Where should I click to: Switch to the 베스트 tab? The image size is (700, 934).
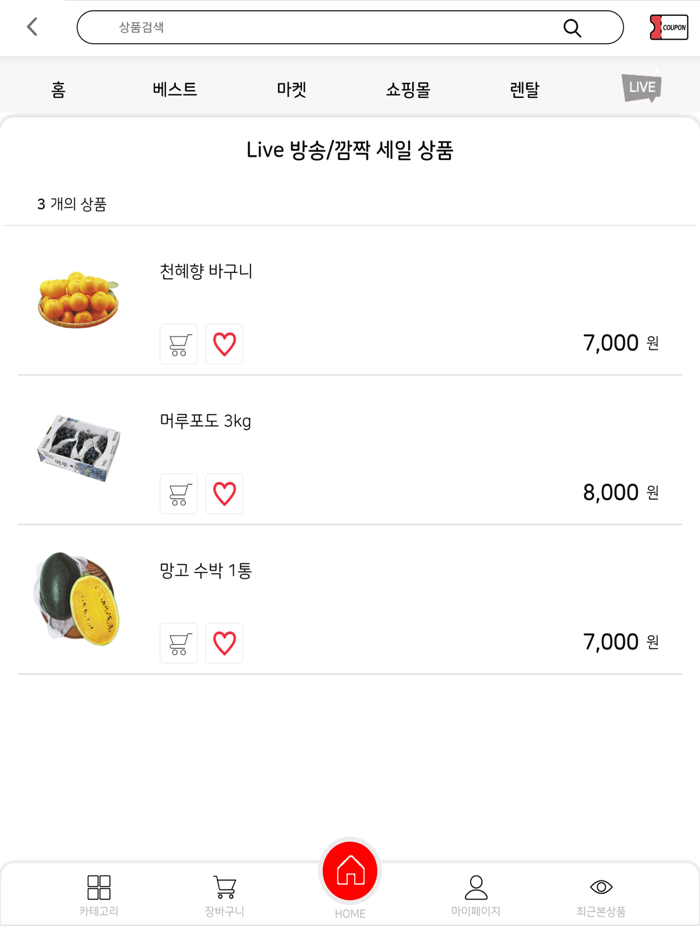click(172, 88)
